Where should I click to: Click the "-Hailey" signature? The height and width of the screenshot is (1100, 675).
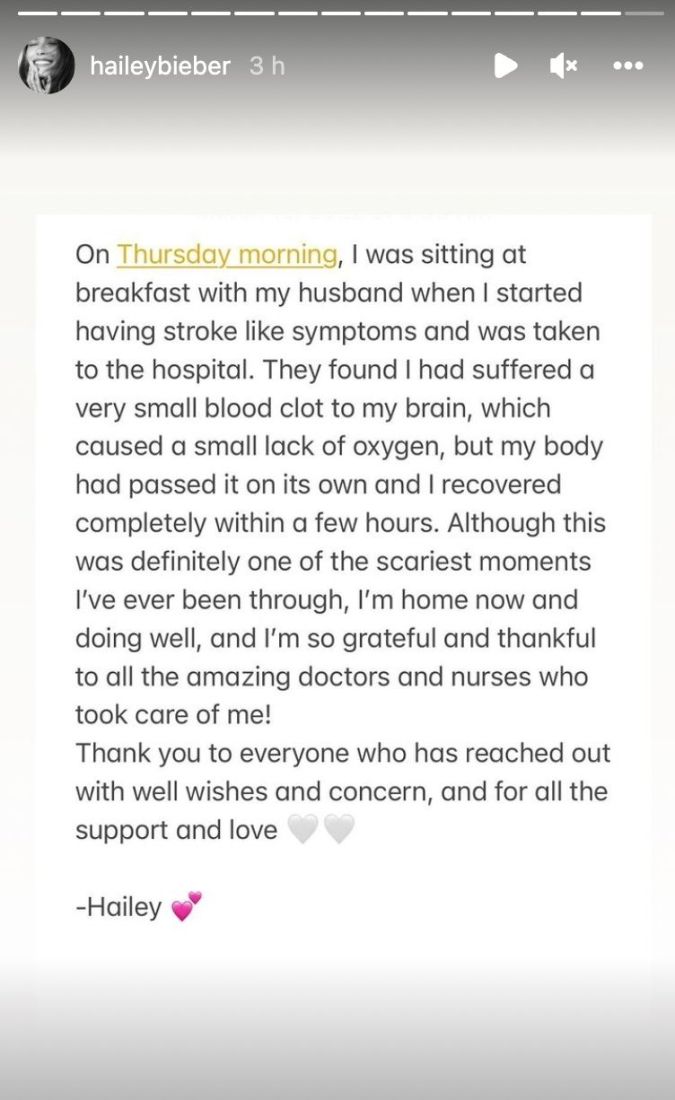coord(118,908)
